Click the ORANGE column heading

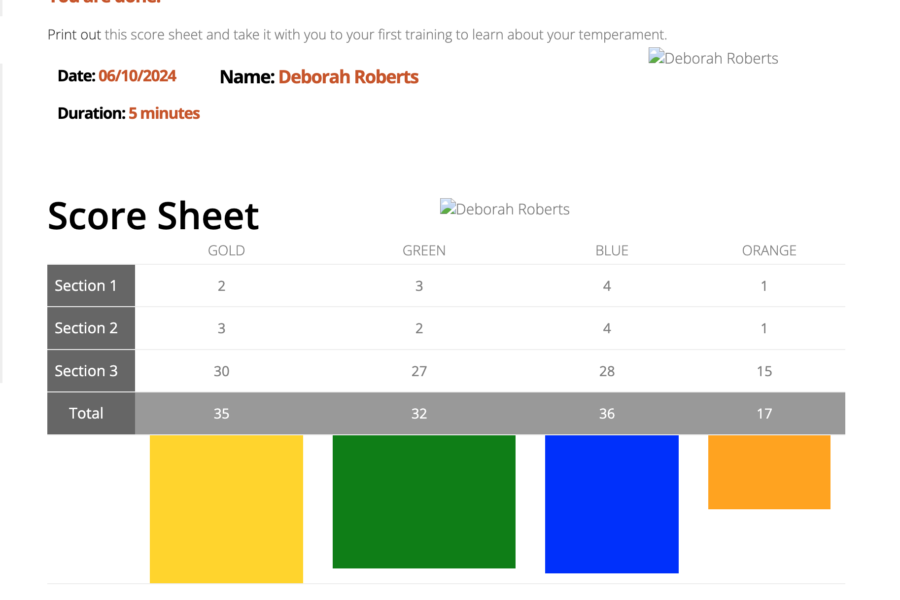(x=769, y=250)
